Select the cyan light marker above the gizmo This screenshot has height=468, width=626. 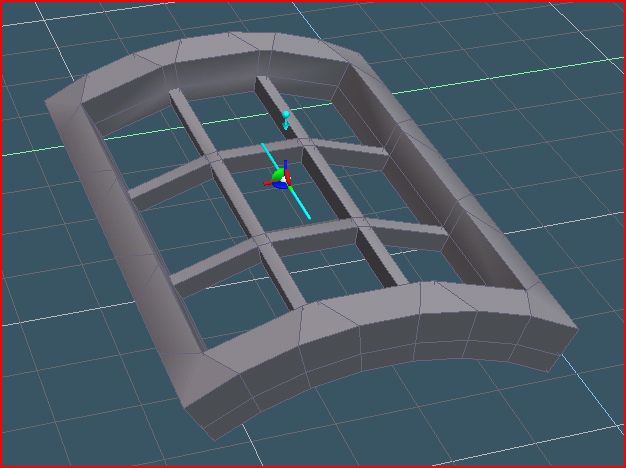(286, 120)
